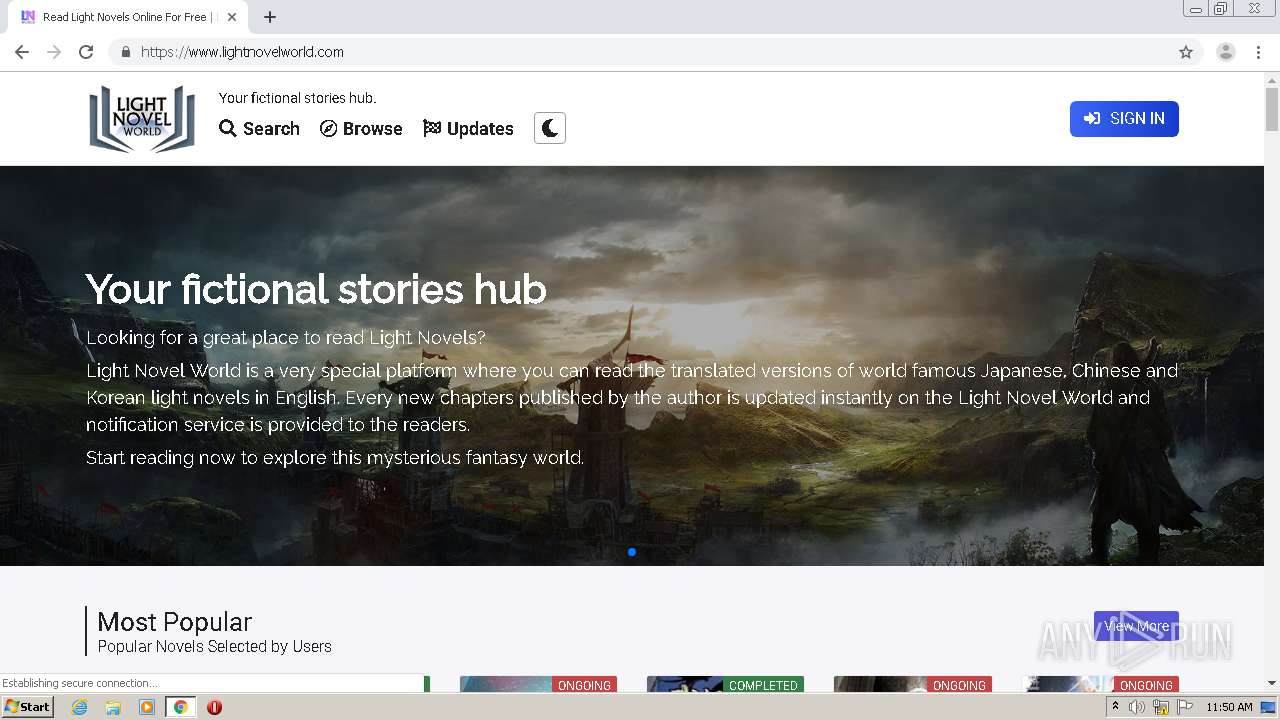Image resolution: width=1280 pixels, height=720 pixels.
Task: Open the volume speaker tray icon
Action: (1137, 707)
